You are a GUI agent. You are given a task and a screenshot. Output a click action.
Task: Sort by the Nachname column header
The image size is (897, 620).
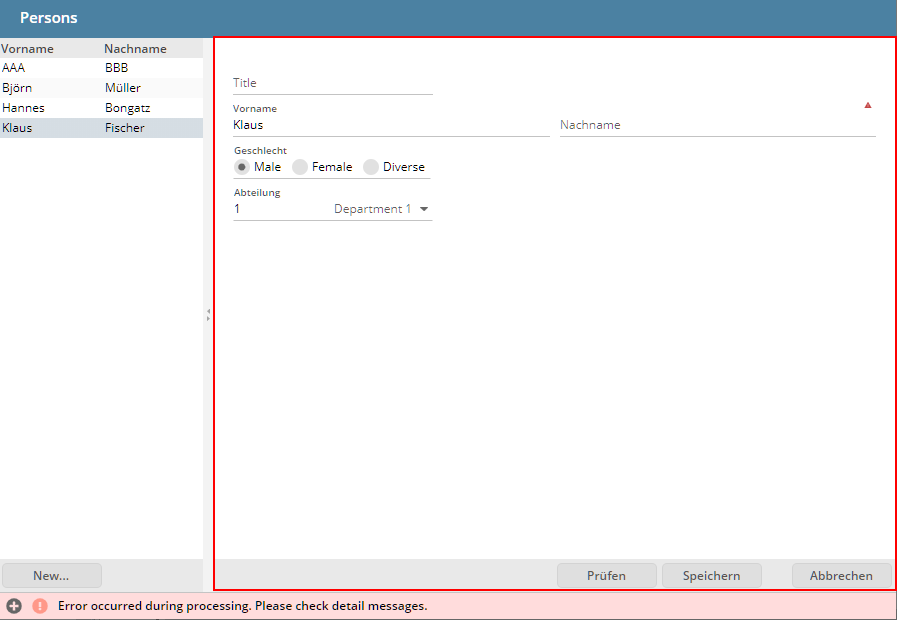(134, 48)
